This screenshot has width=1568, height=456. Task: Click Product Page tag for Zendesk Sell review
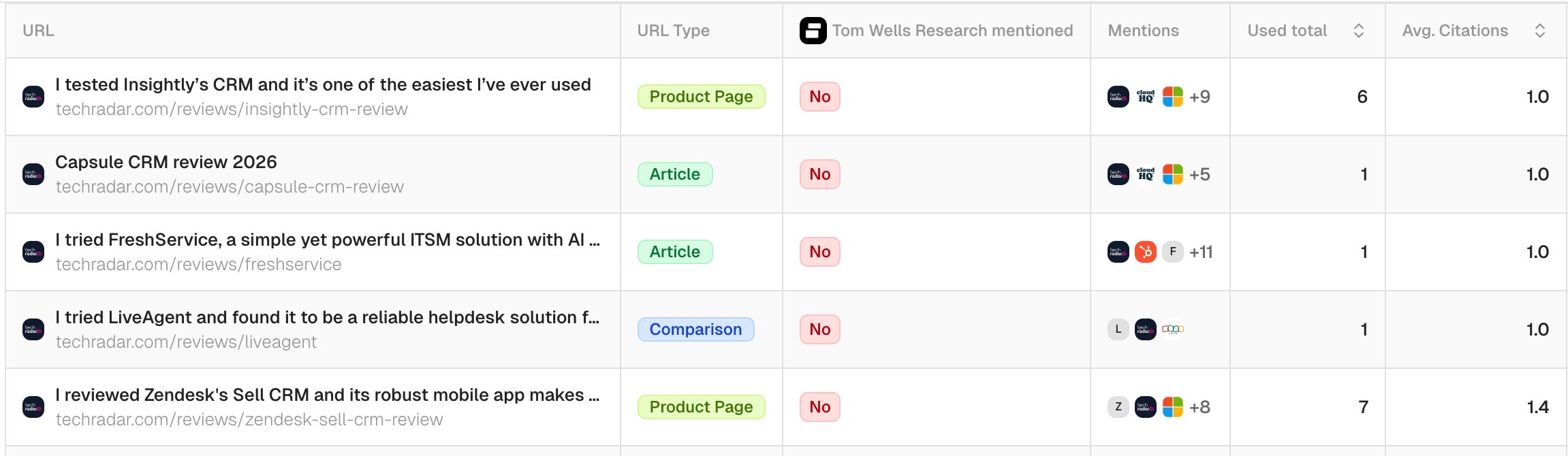(701, 407)
